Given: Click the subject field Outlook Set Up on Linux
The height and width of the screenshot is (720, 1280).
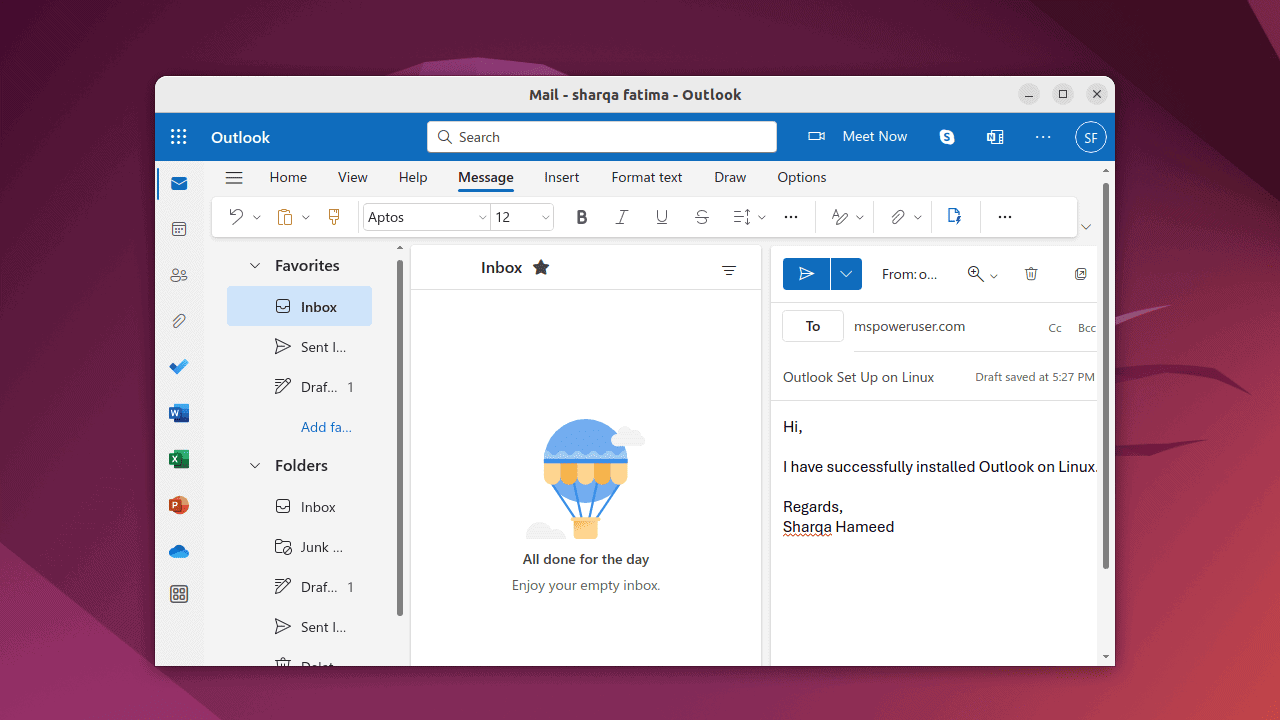Looking at the screenshot, I should click(858, 377).
